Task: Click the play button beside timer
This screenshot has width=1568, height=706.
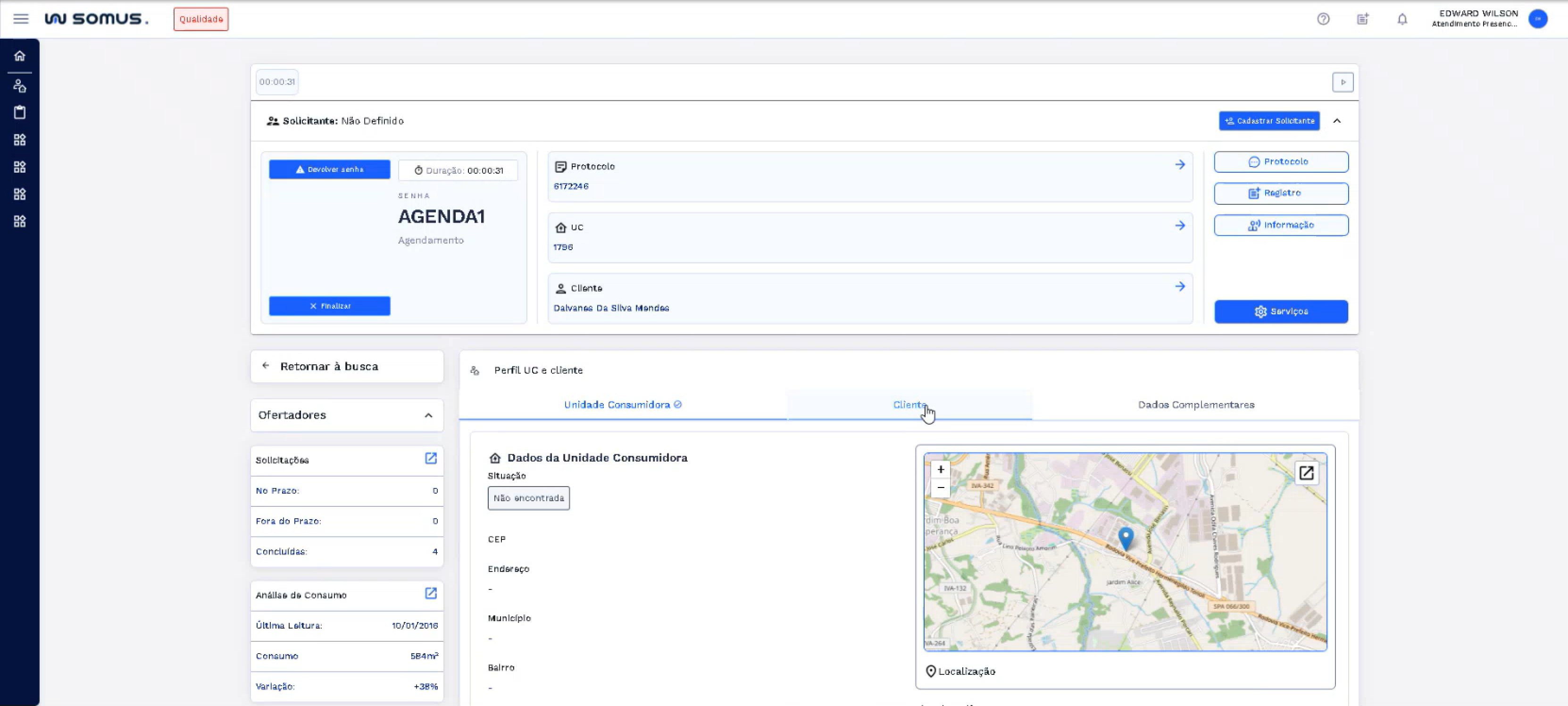Action: (1342, 82)
